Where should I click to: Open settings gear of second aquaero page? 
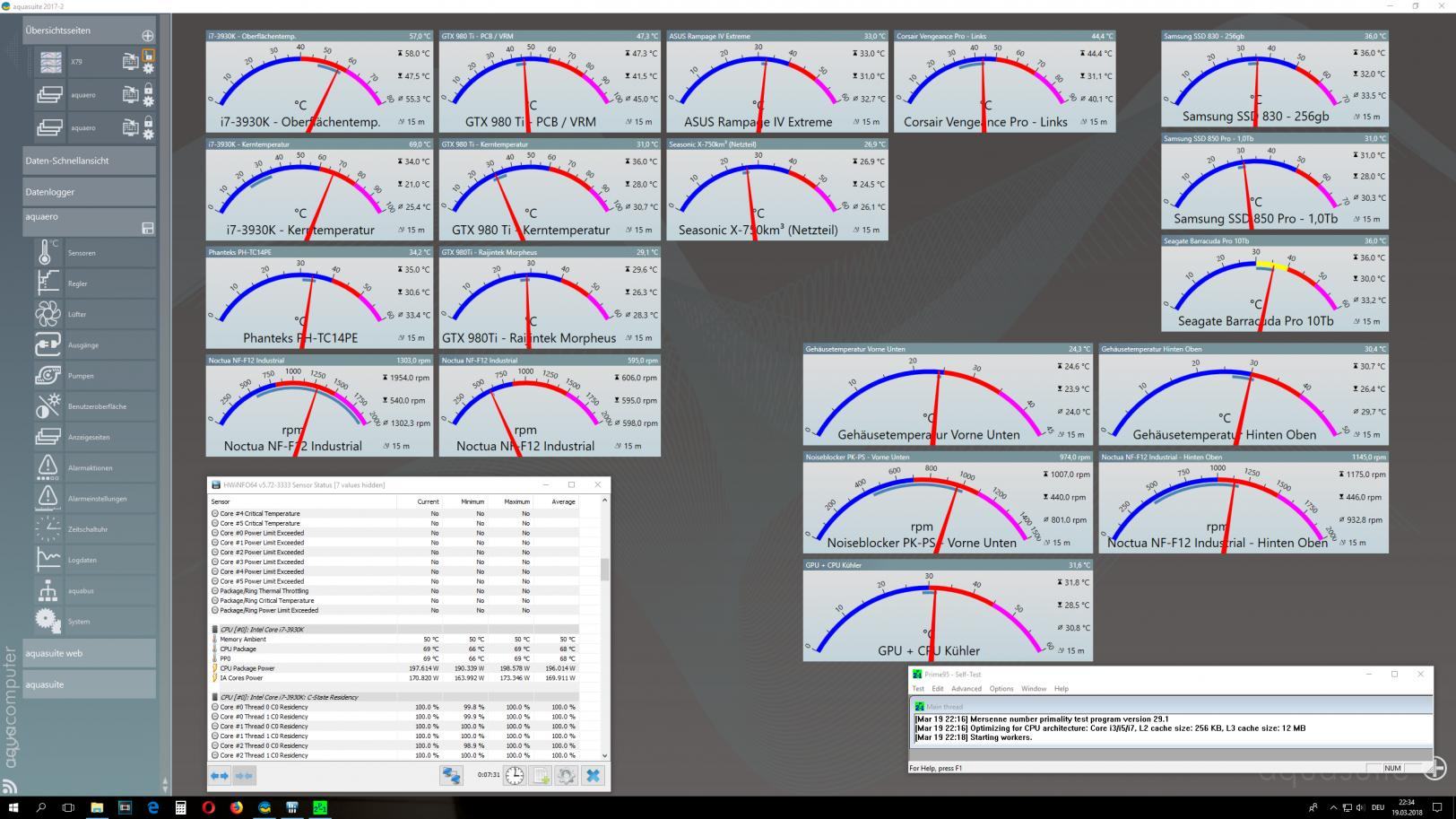pyautogui.click(x=149, y=134)
